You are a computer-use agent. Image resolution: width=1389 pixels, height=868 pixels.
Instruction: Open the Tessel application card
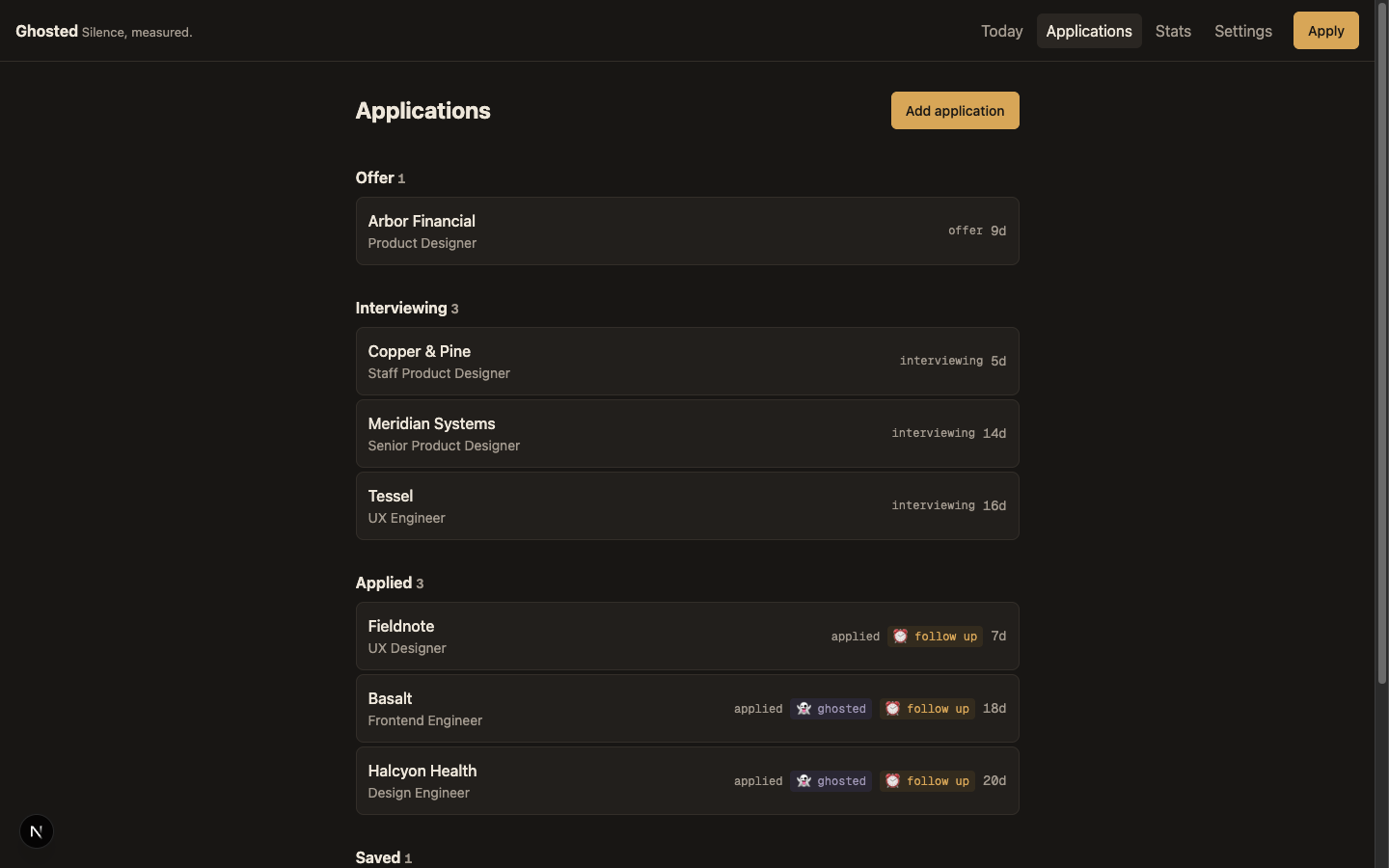[687, 506]
